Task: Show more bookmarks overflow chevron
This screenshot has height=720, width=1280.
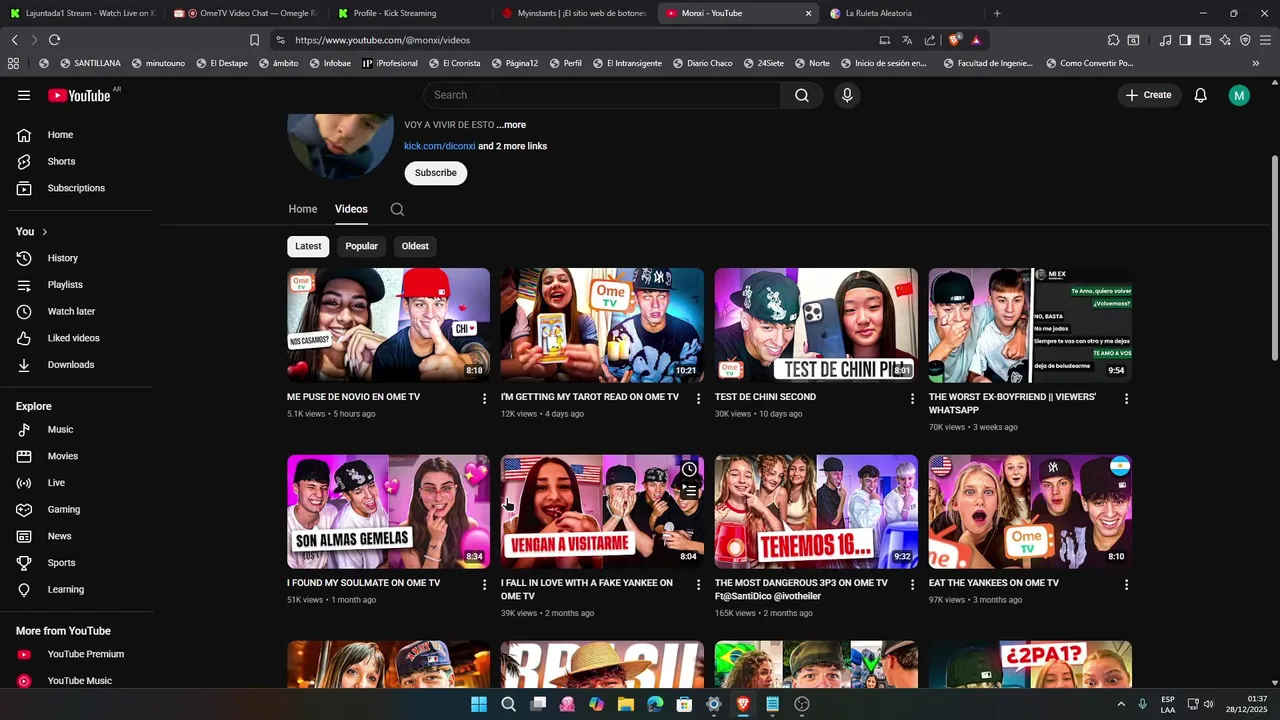Action: [1255, 63]
